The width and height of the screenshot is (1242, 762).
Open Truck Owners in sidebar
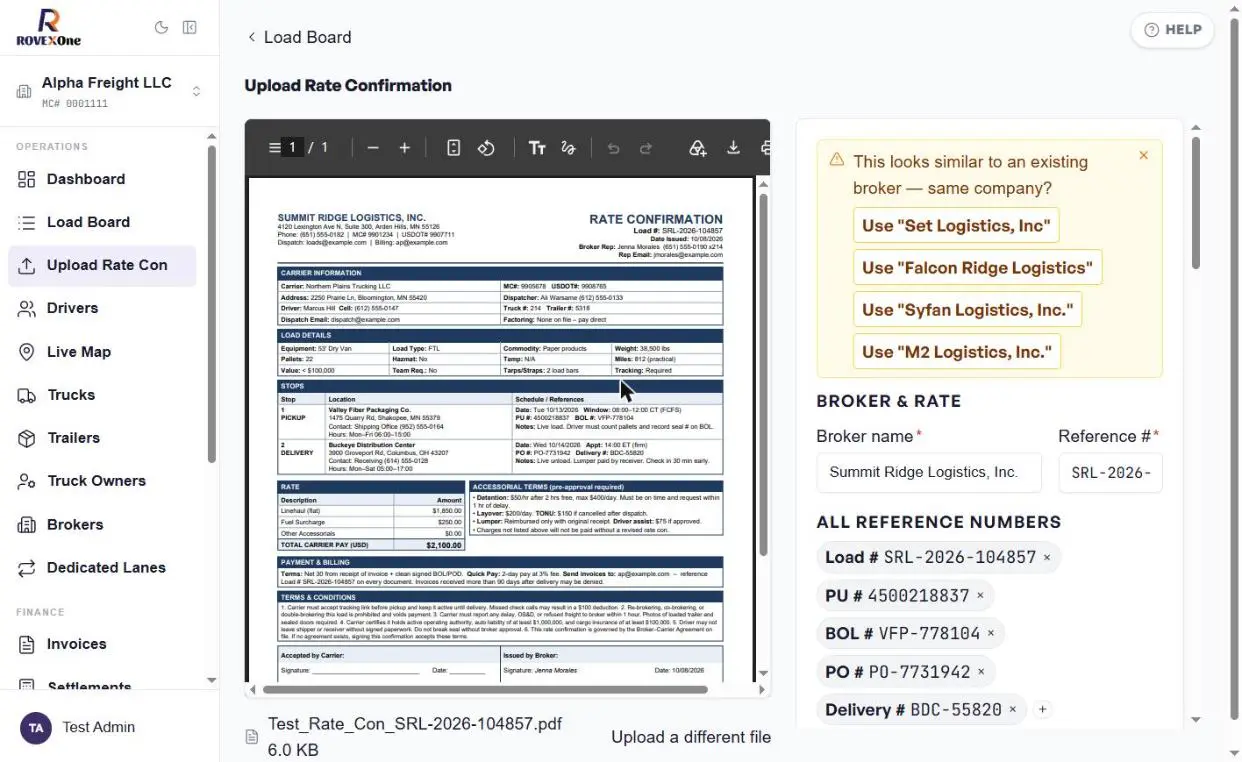click(102, 481)
